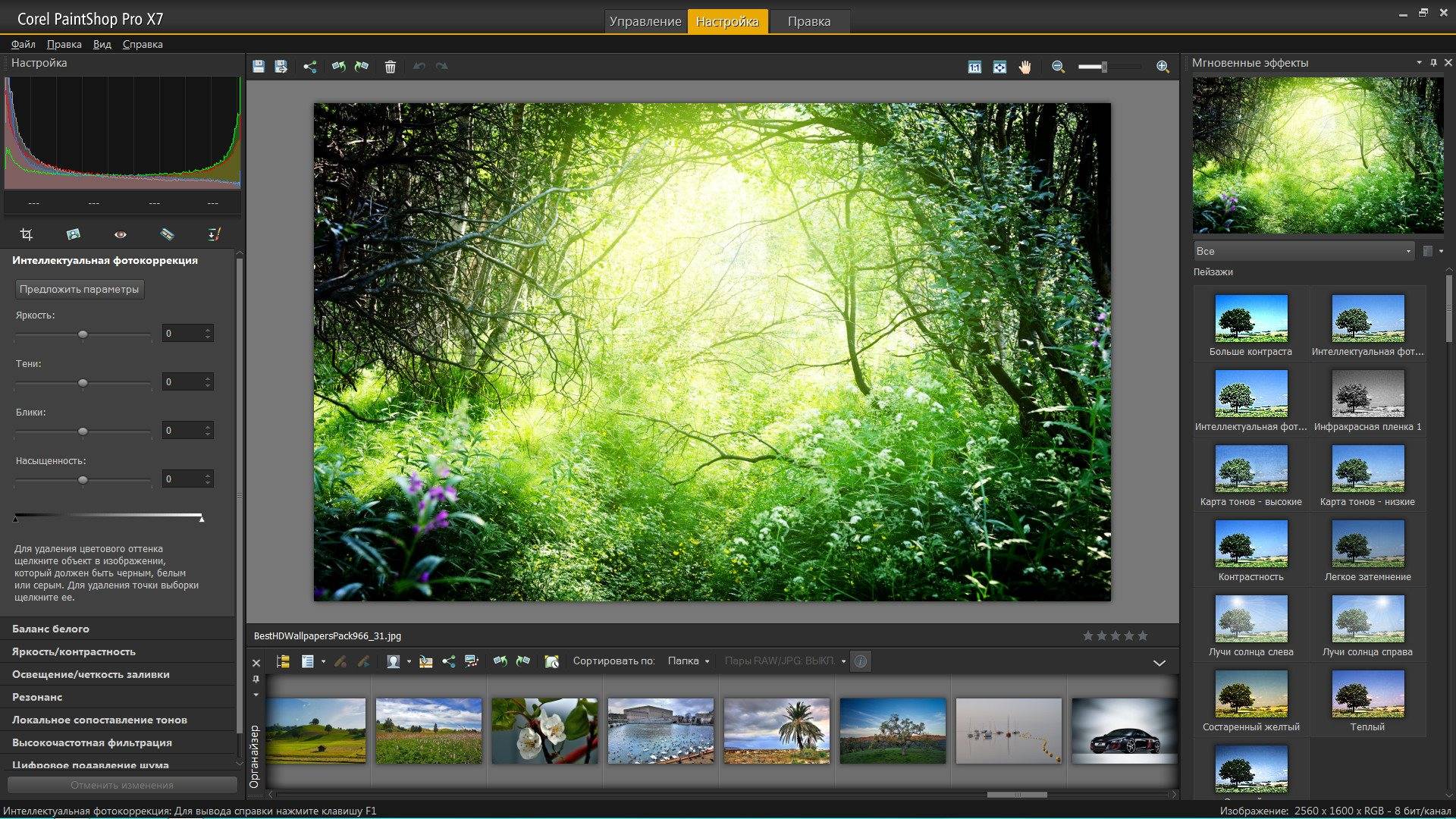The image size is (1456, 819).
Task: Open the Пары RAW/JPG dropdown
Action: (x=784, y=661)
